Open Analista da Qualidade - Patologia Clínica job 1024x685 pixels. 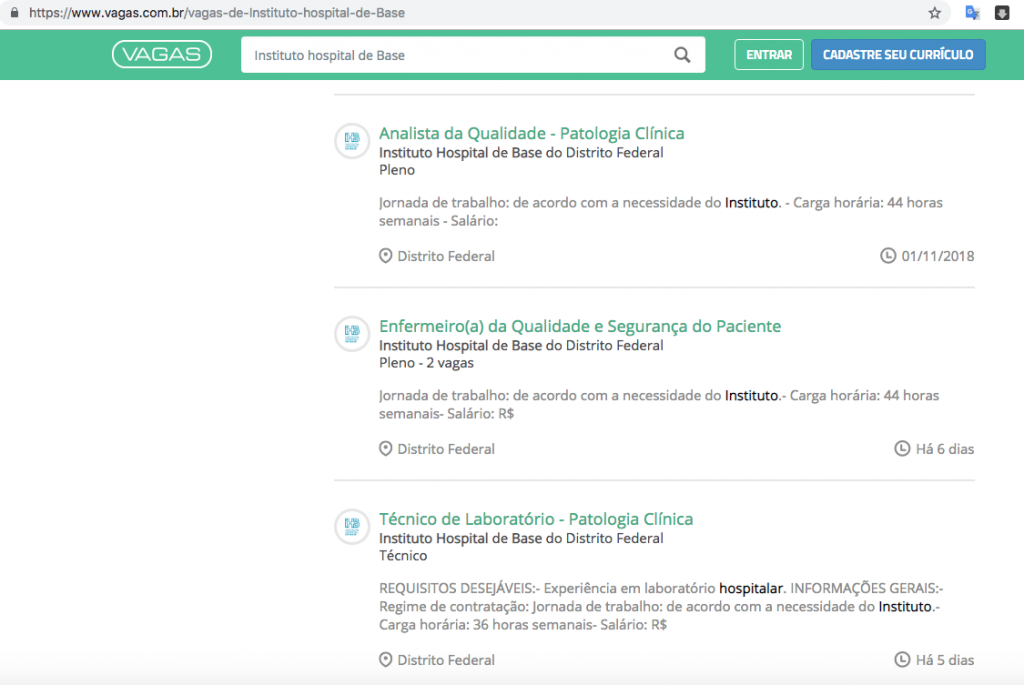pyautogui.click(x=531, y=134)
